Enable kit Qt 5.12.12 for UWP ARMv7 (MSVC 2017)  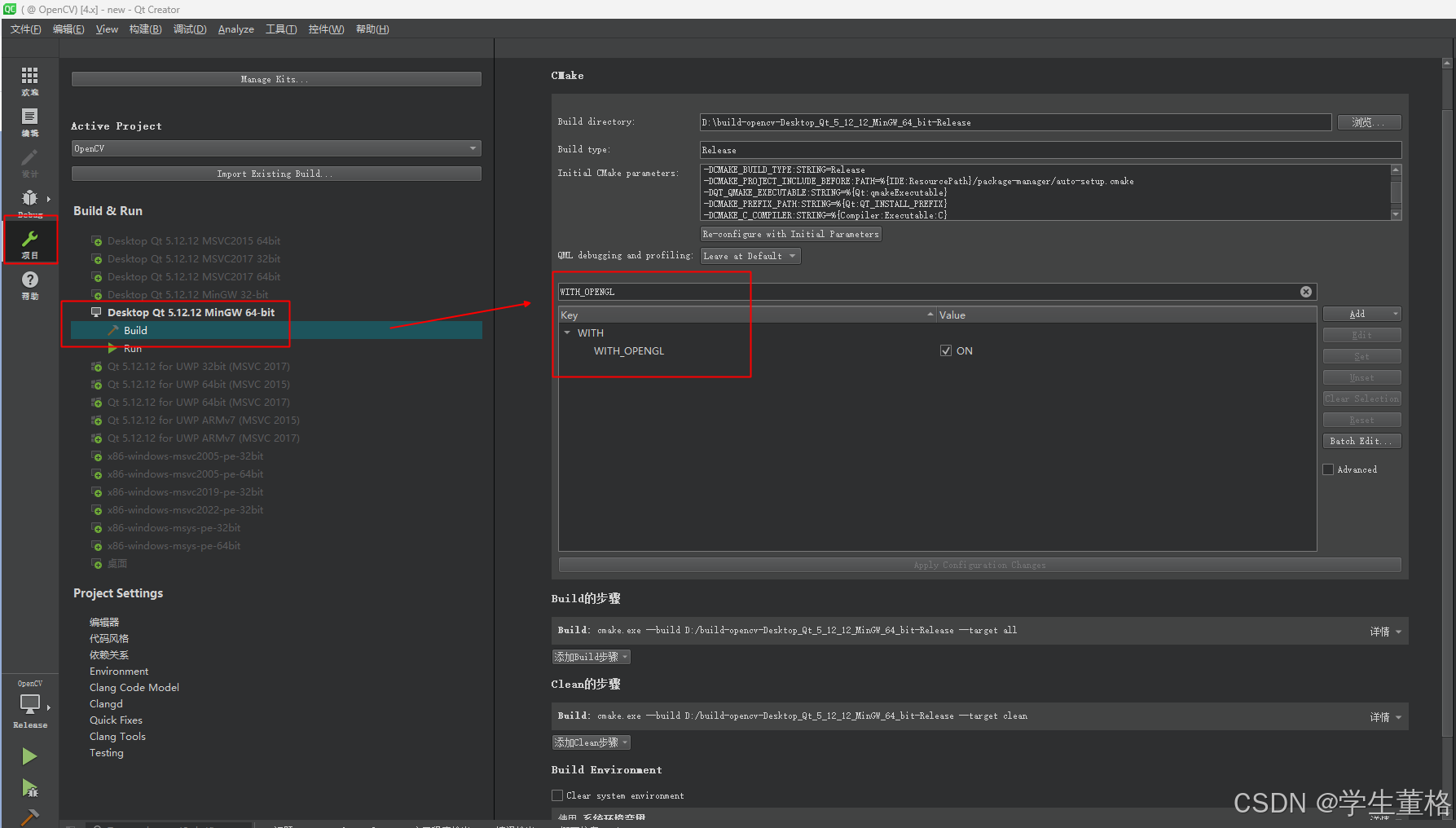[x=203, y=438]
